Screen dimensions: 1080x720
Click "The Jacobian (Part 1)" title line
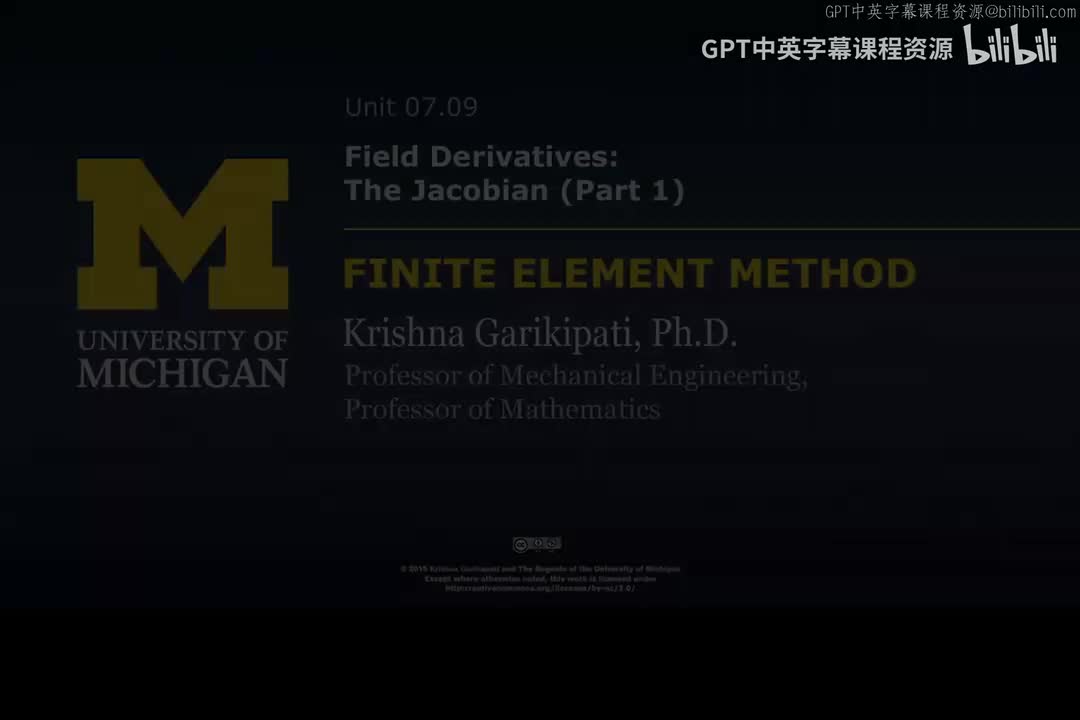(514, 190)
